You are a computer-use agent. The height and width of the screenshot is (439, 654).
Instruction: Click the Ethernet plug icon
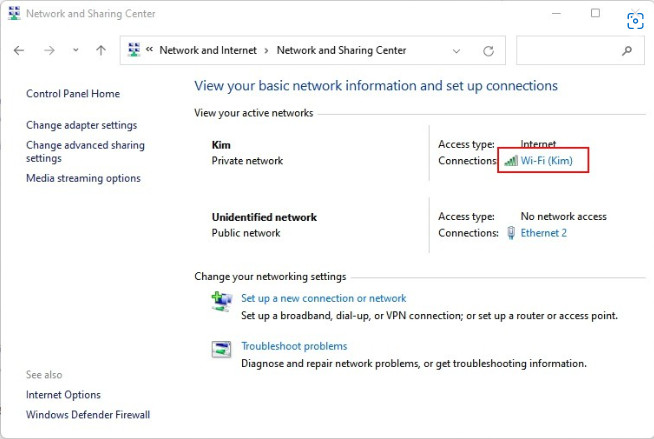coord(511,233)
